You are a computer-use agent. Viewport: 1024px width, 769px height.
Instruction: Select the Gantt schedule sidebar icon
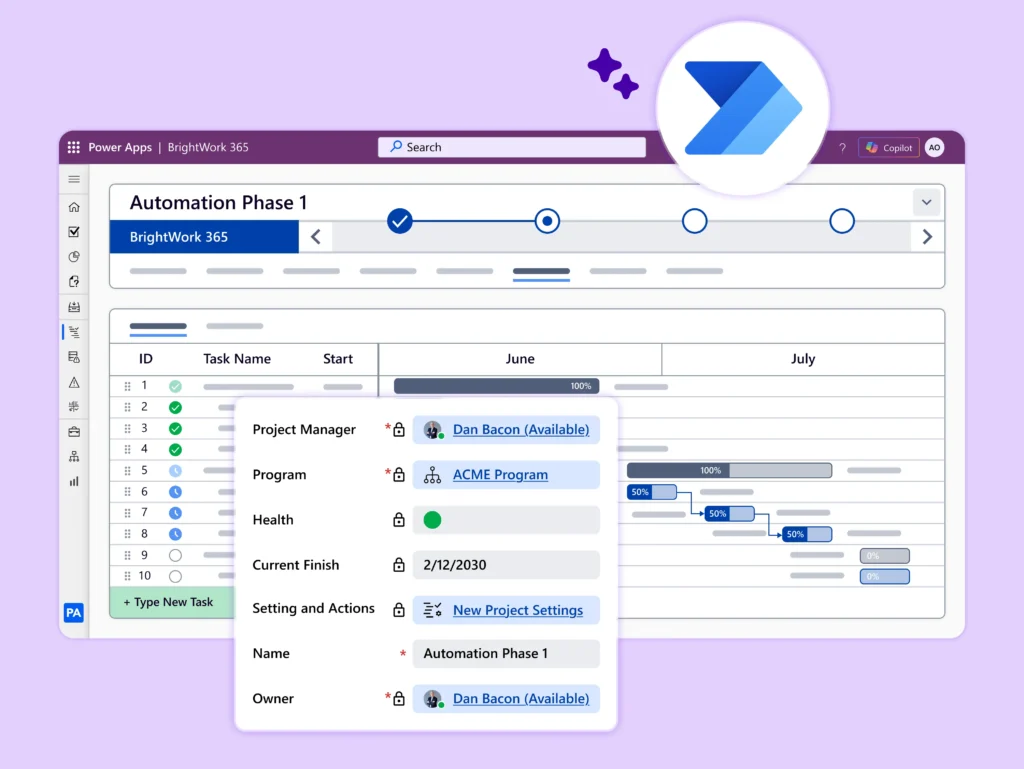[74, 332]
